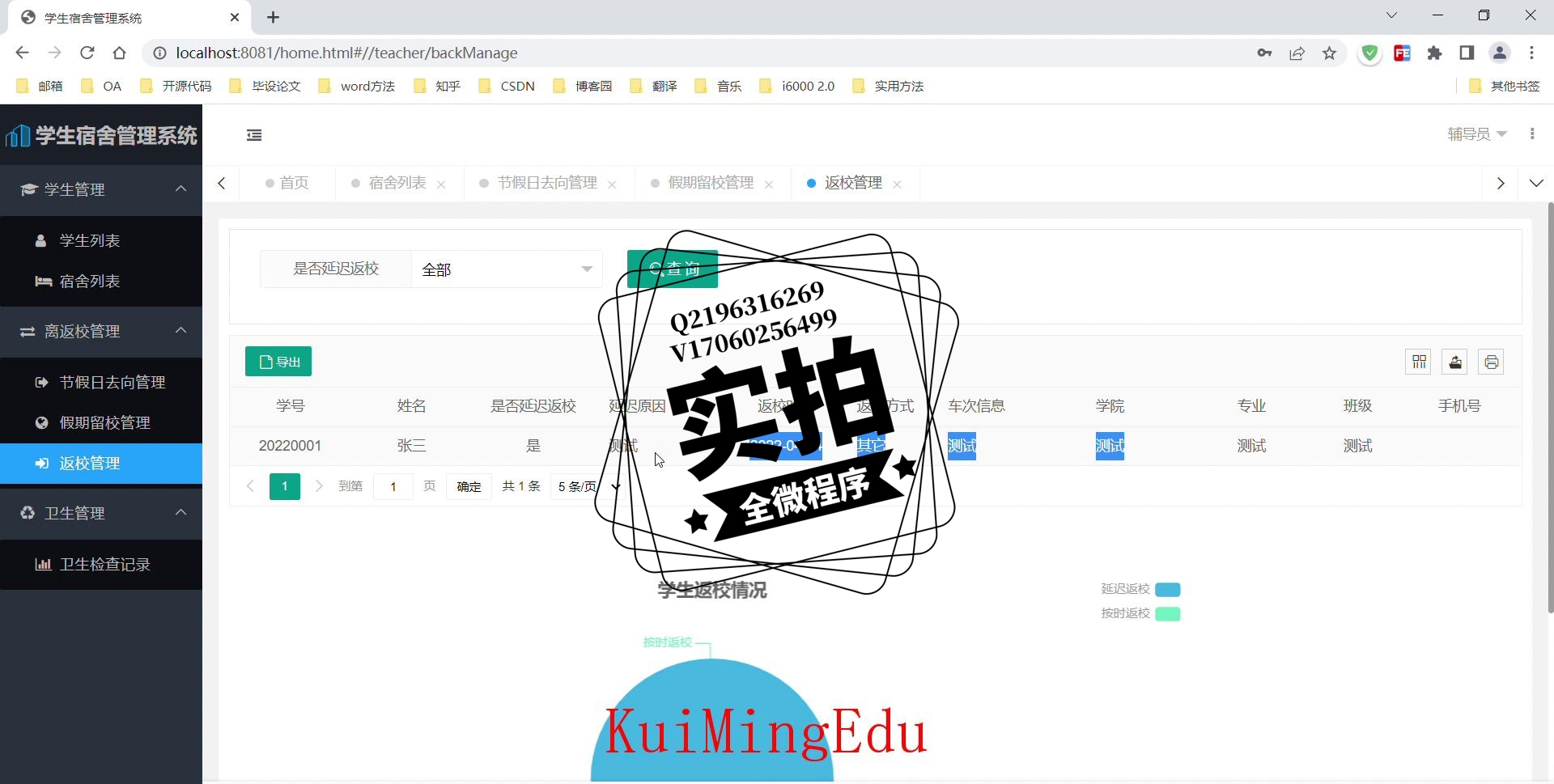Click the browser home icon
1554x784 pixels.
(120, 53)
